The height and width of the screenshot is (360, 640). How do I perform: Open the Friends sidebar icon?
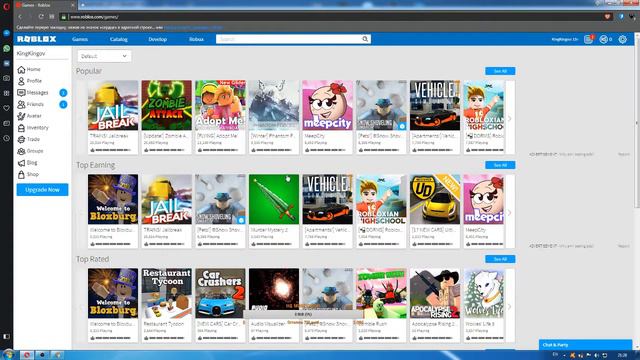(x=21, y=104)
